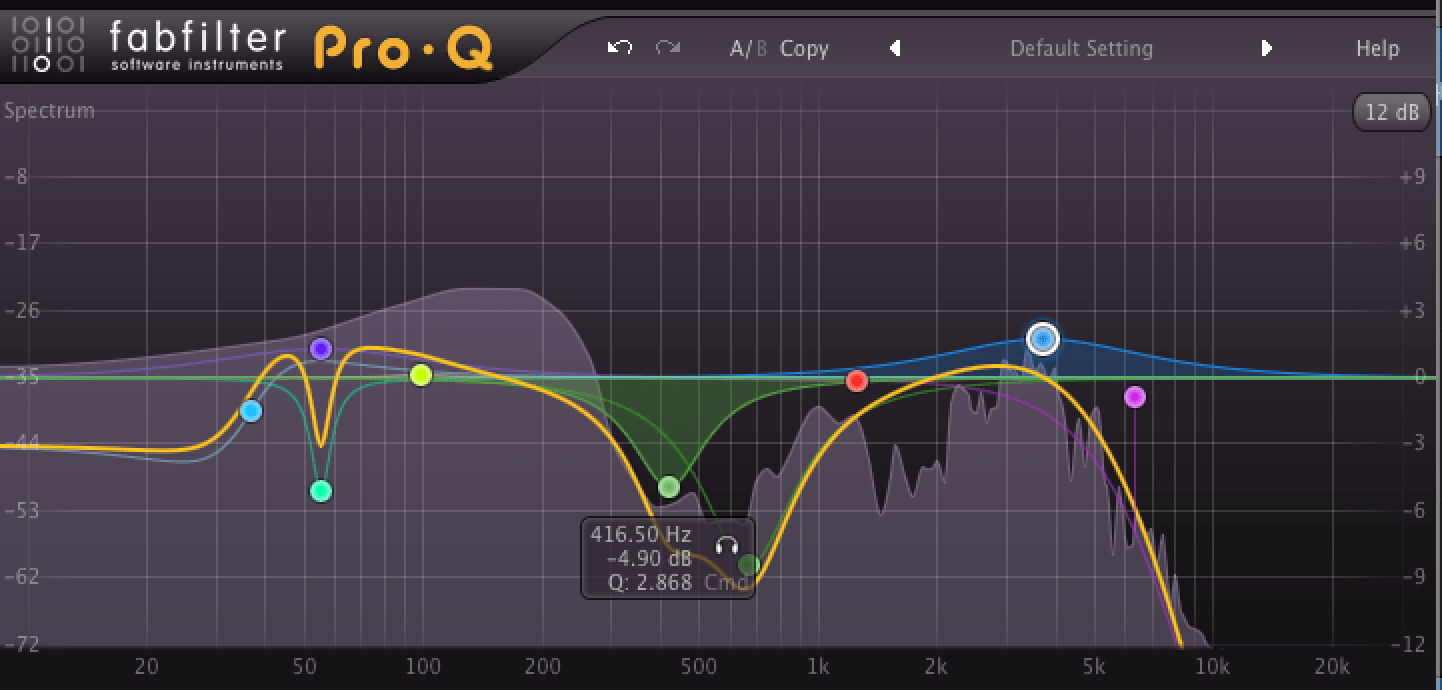Enable headphone solo in the band parameter display

[727, 546]
